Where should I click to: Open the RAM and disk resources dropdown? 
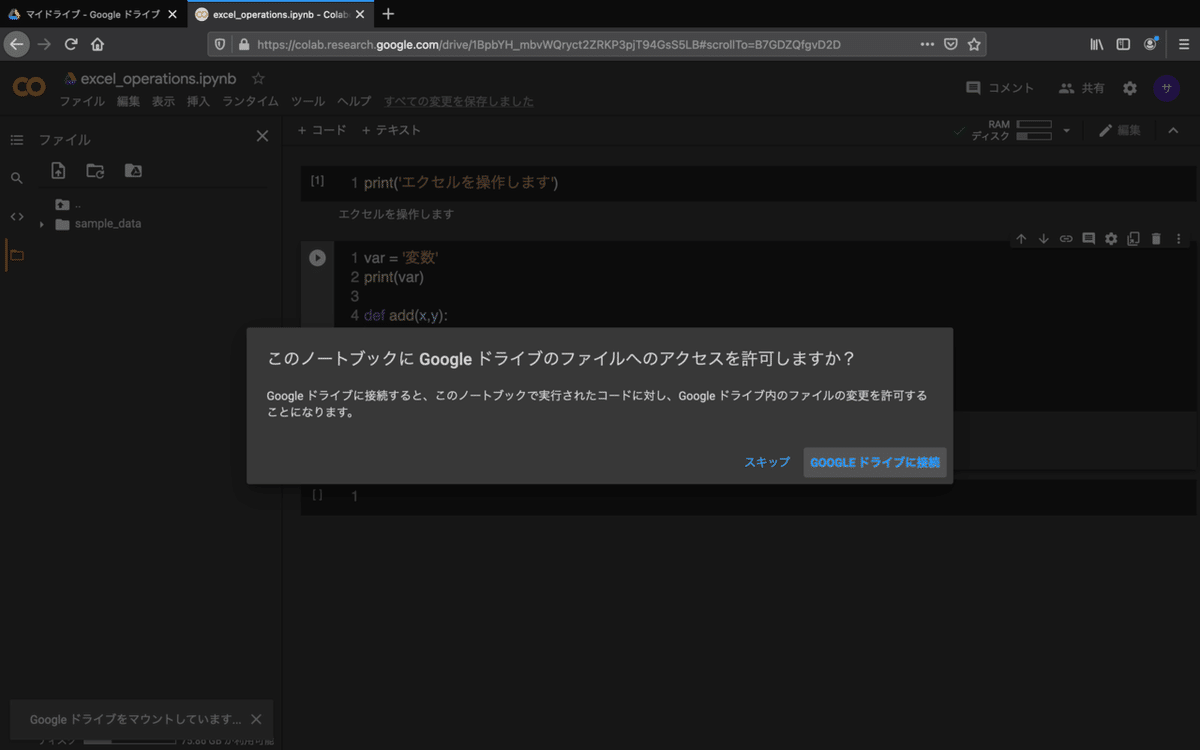[x=1066, y=130]
